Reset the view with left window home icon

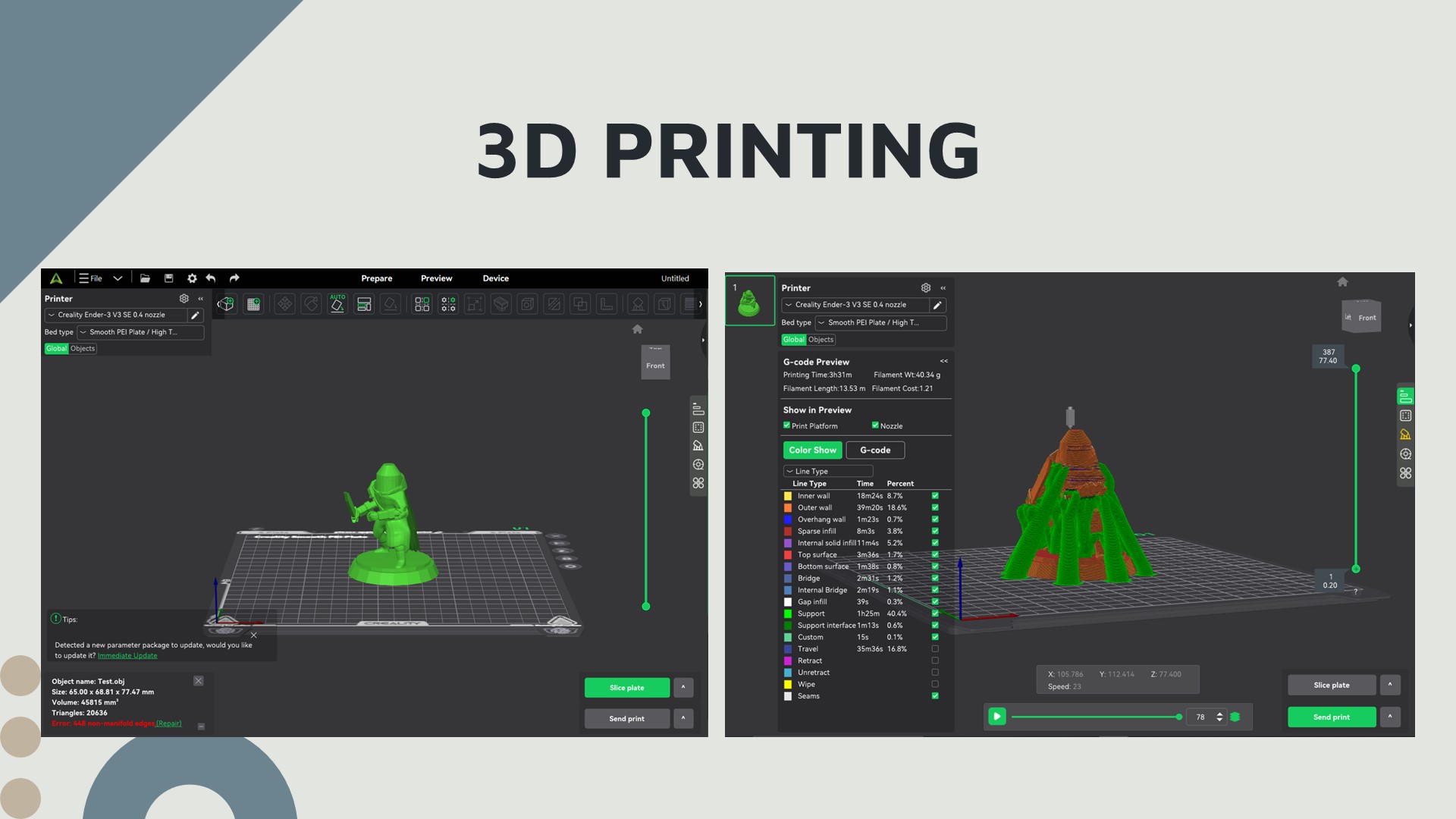638,329
